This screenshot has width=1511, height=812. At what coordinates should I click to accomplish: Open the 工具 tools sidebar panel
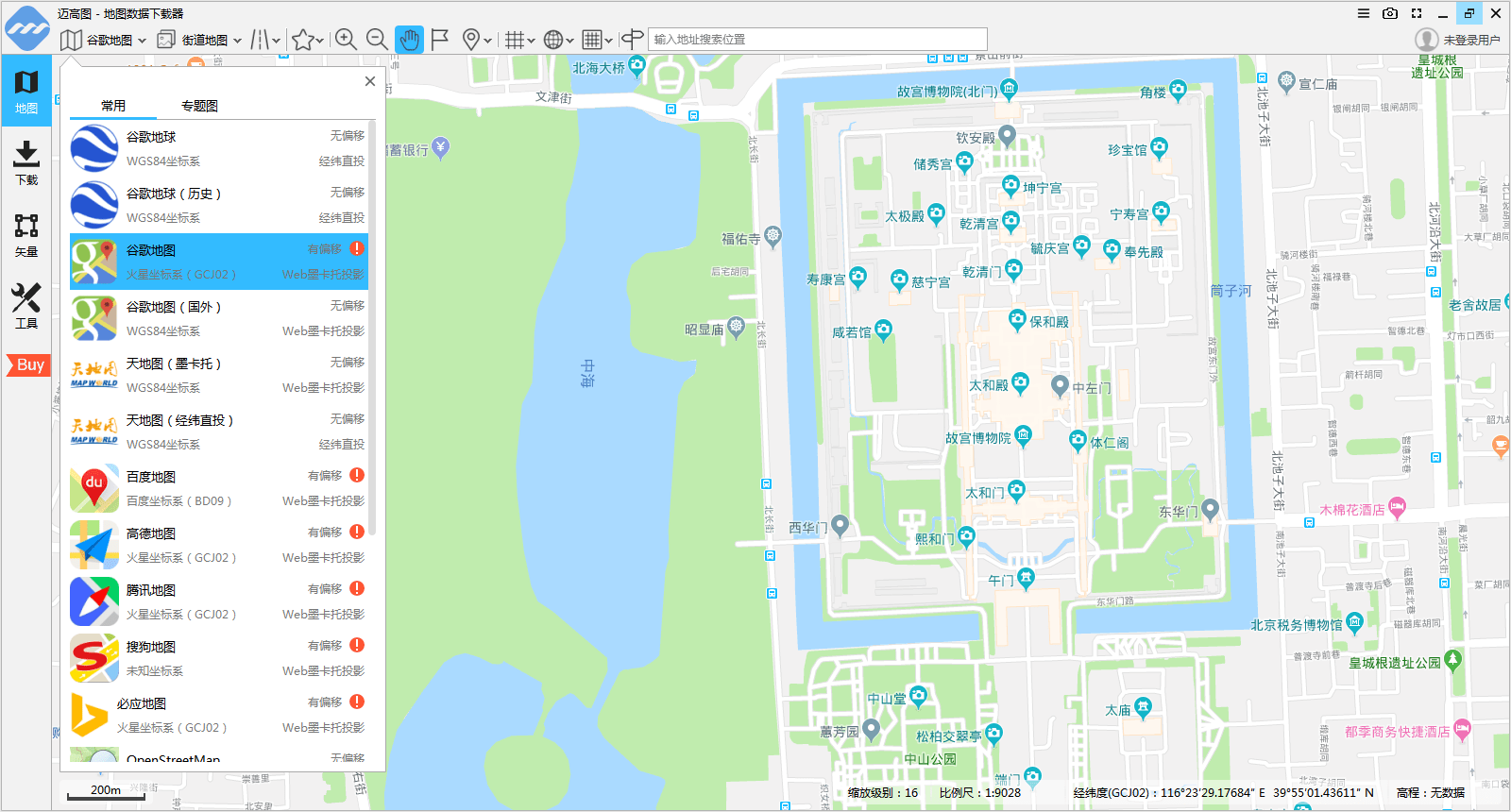pyautogui.click(x=26, y=306)
